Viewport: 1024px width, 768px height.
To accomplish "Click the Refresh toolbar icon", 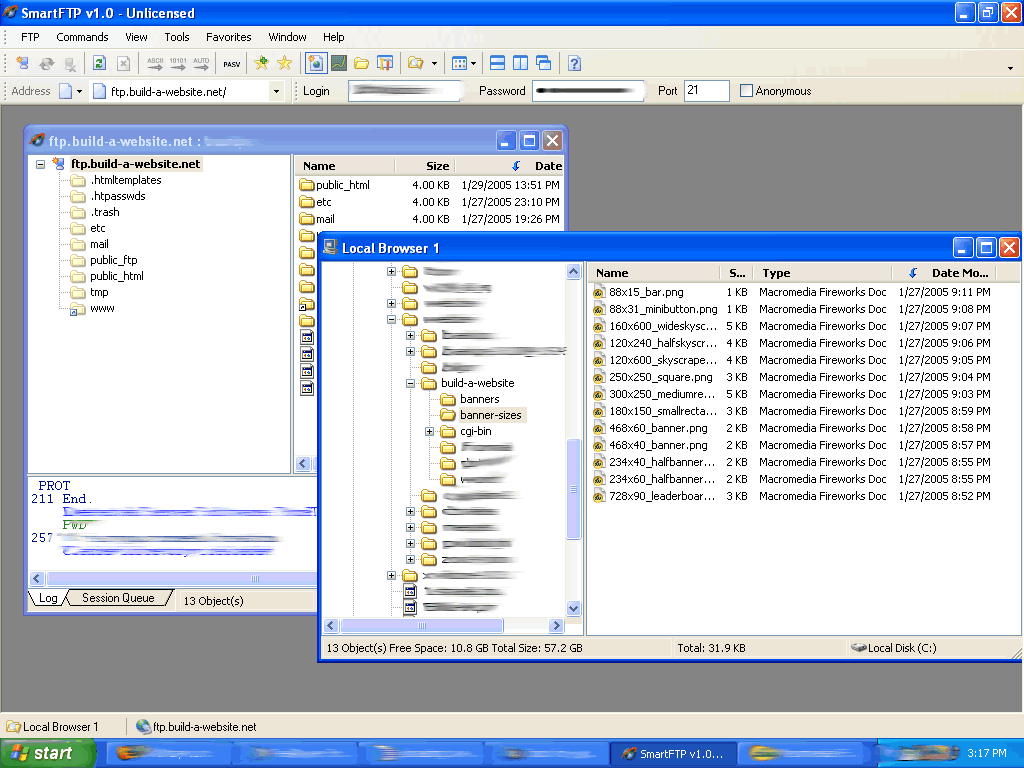I will 99,63.
